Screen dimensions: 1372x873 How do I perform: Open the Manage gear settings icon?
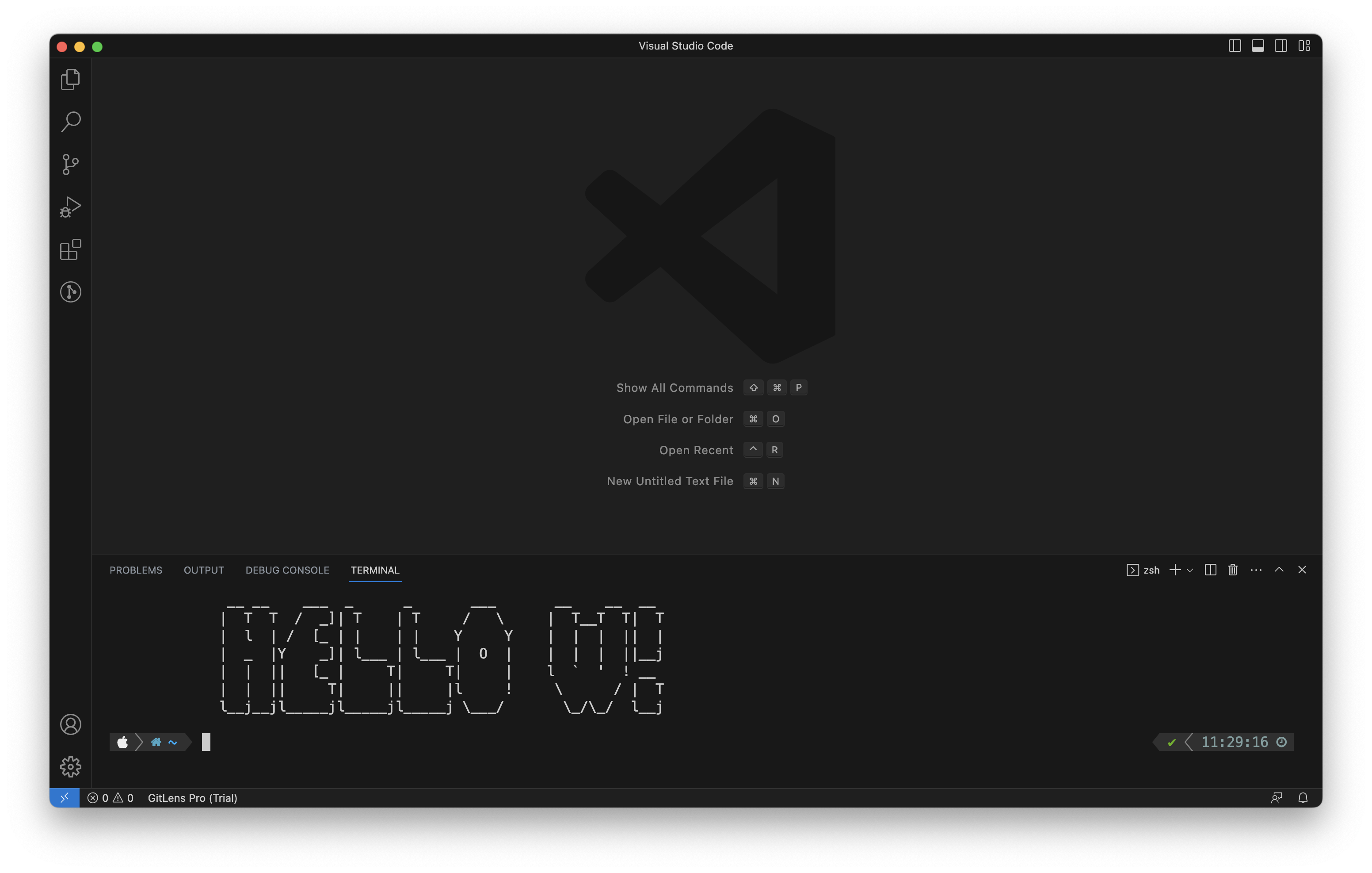pyautogui.click(x=71, y=766)
